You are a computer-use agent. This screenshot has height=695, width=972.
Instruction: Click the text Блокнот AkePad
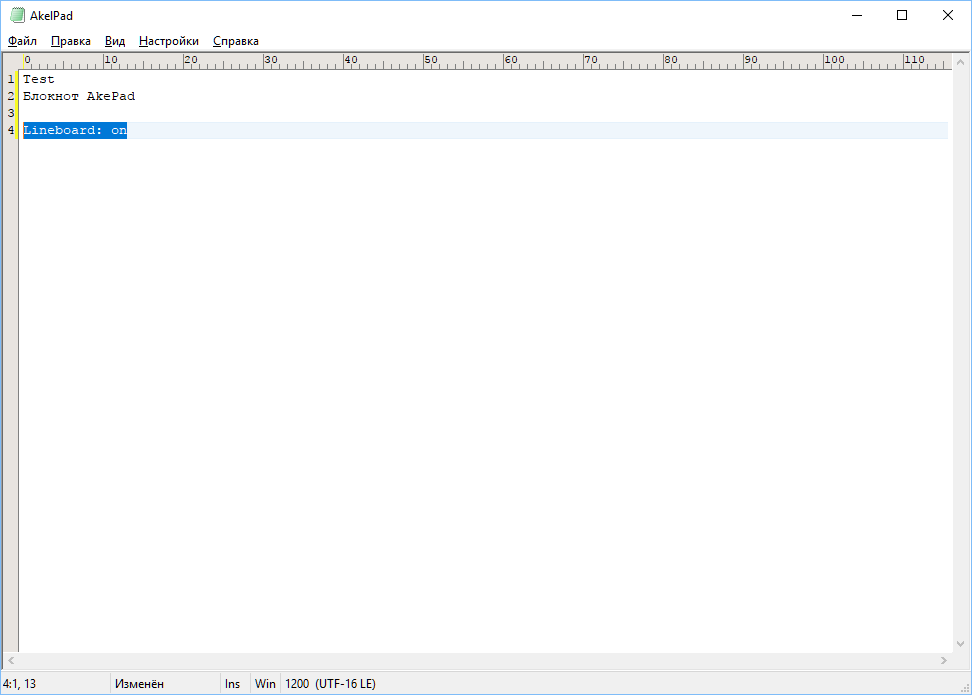[78, 96]
